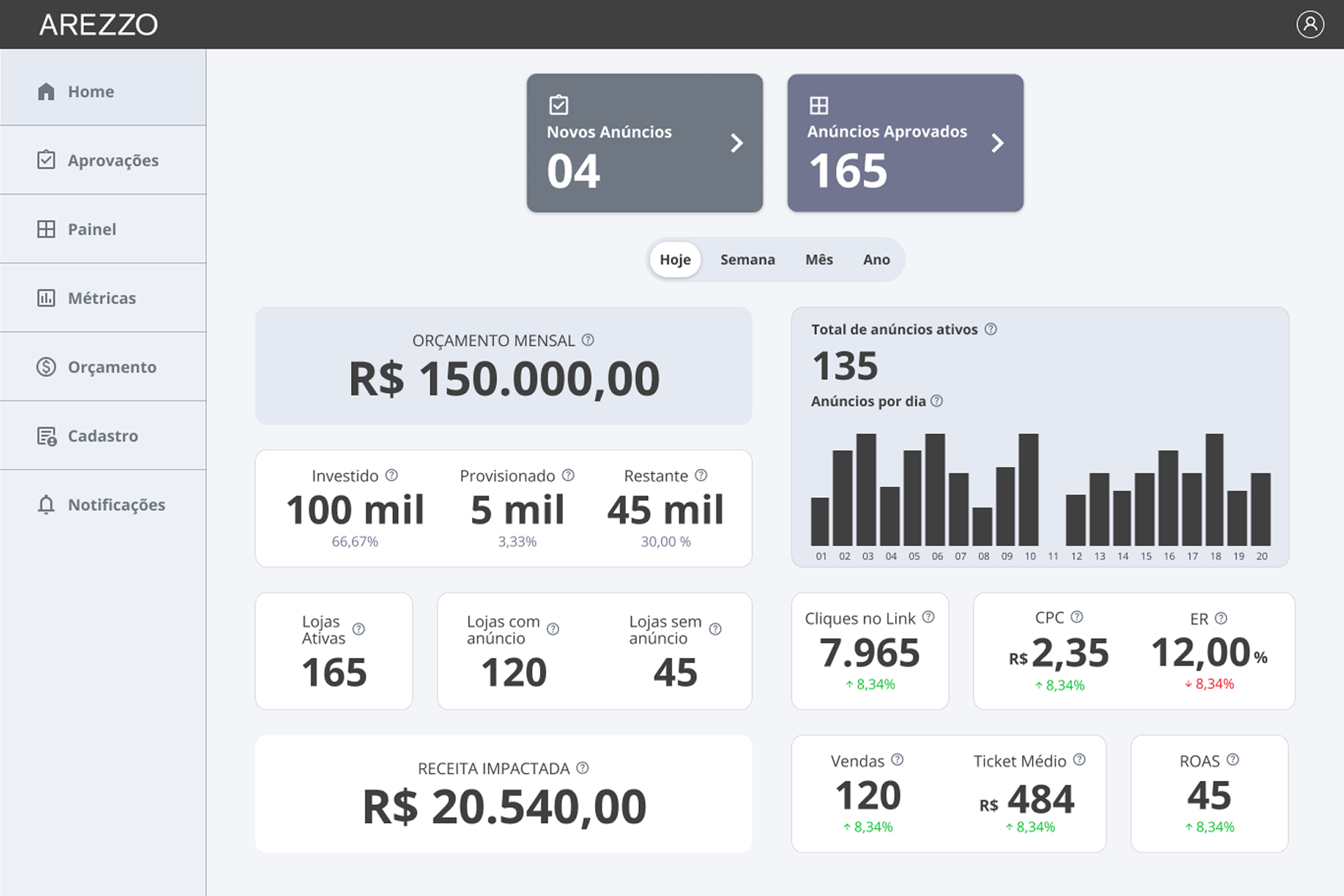This screenshot has height=896, width=1344.
Task: Expand Anúncios Aprovados with its chevron arrow
Action: (997, 143)
